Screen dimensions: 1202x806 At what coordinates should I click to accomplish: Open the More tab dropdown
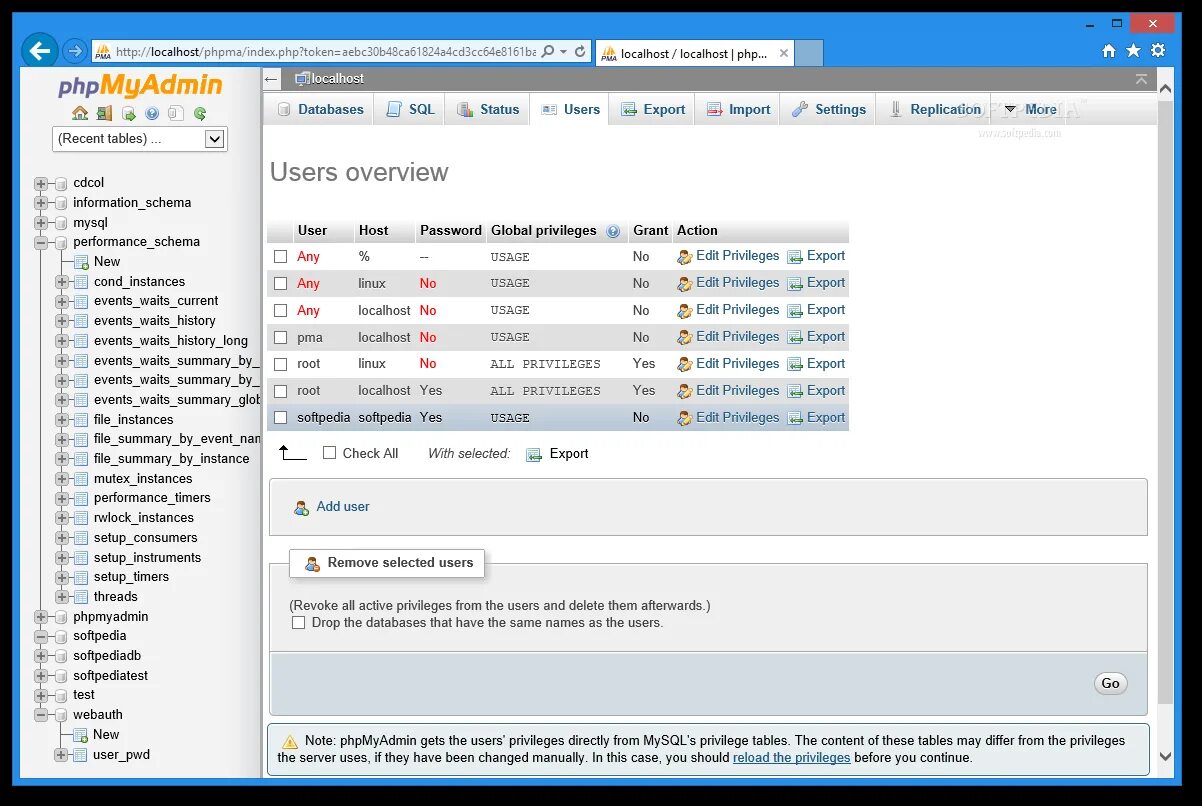coord(1030,110)
